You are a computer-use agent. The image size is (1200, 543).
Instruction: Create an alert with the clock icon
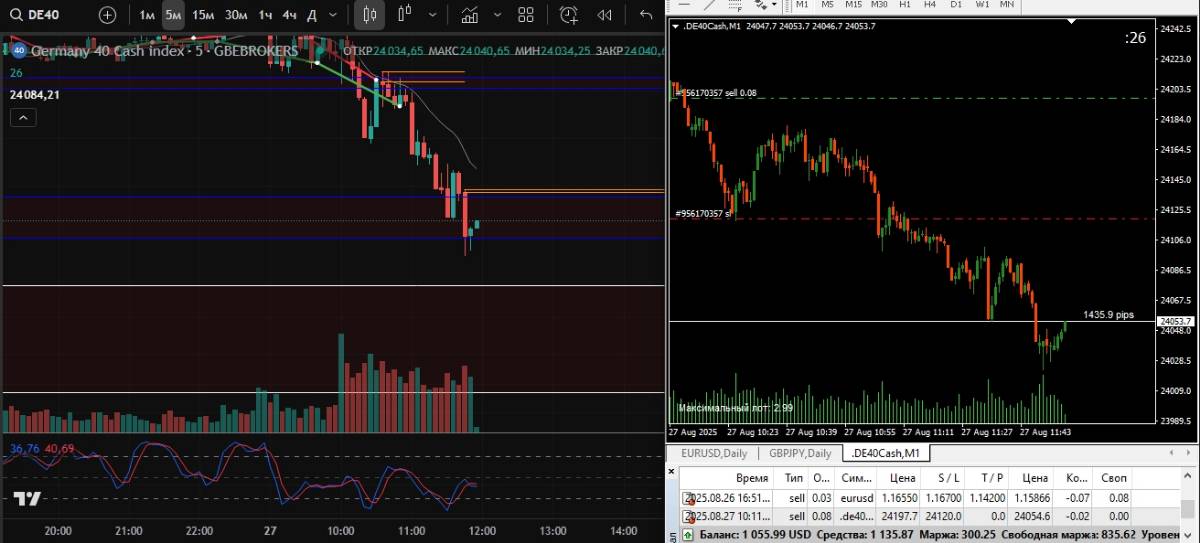569,15
